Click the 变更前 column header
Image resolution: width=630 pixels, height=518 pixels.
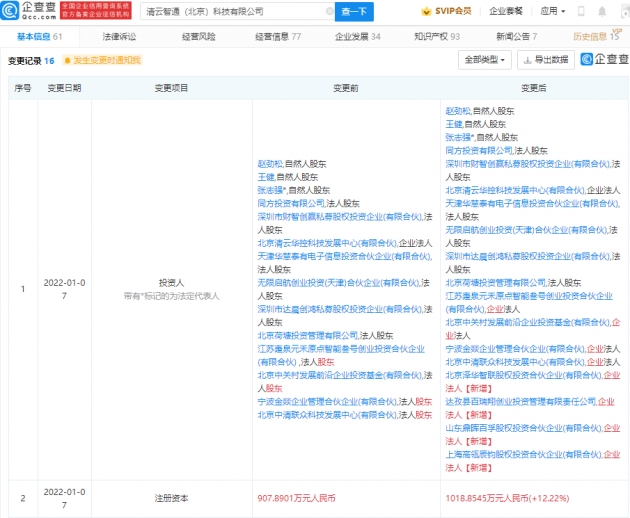346,88
